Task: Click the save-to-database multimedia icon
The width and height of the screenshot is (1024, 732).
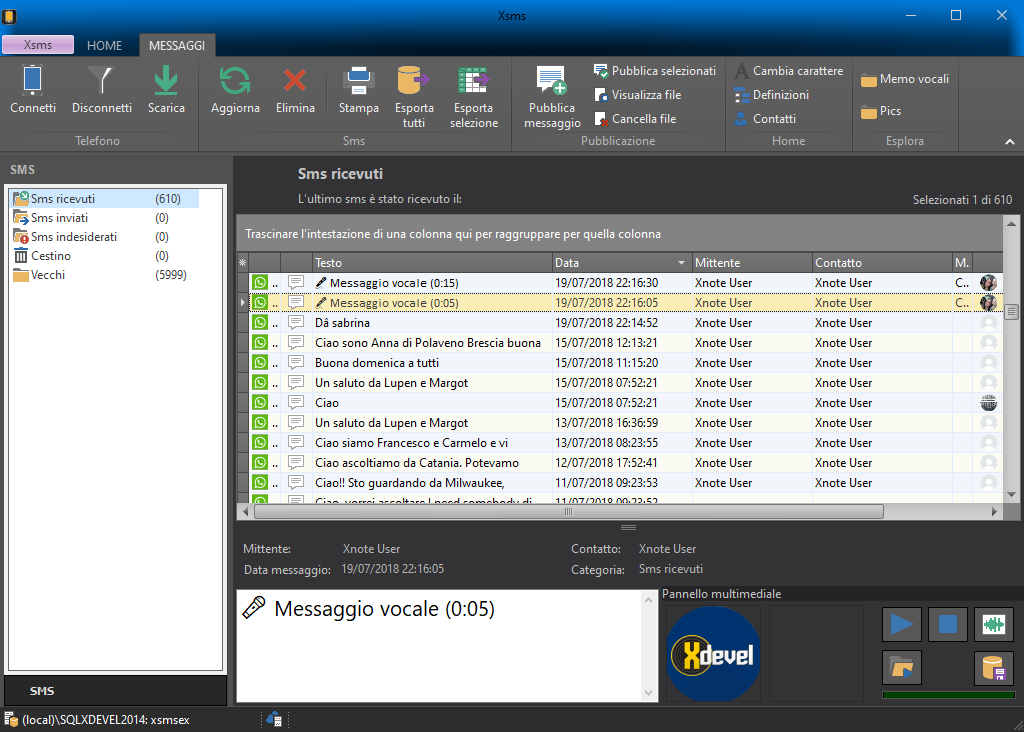Action: [x=993, y=667]
